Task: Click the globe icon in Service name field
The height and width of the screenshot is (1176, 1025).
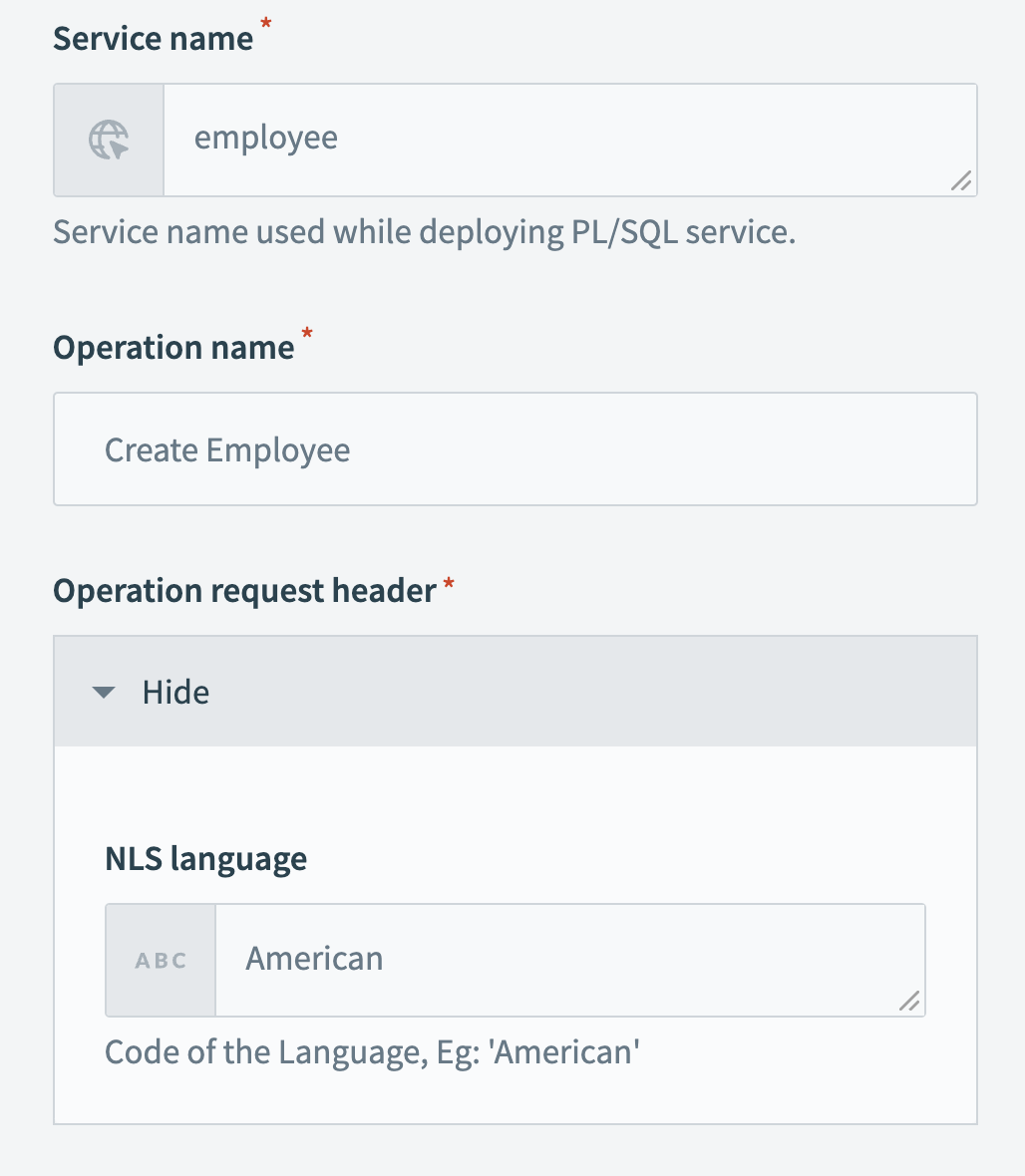Action: click(x=109, y=140)
